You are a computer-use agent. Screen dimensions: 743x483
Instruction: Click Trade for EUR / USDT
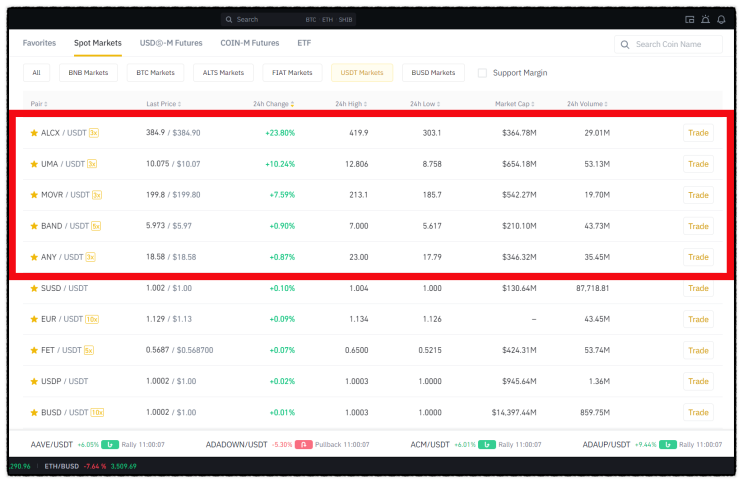[698, 319]
